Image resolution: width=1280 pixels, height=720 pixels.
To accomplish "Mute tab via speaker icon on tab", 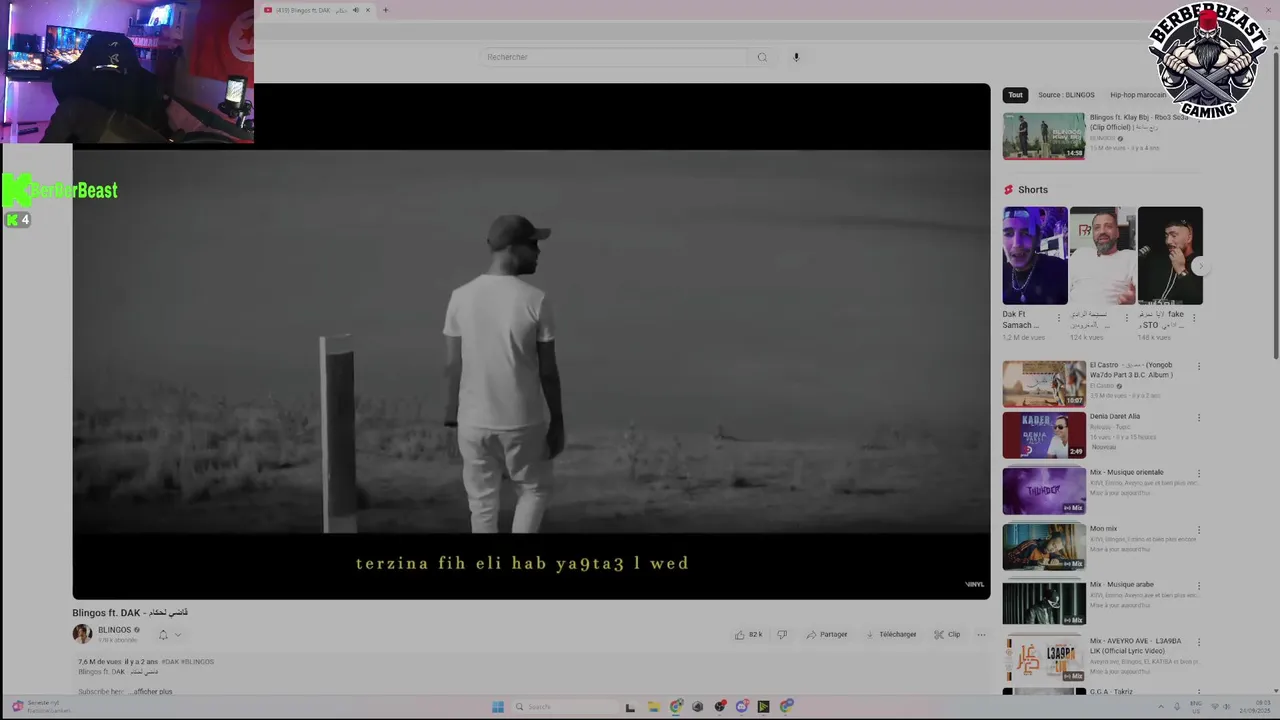I will tap(355, 10).
